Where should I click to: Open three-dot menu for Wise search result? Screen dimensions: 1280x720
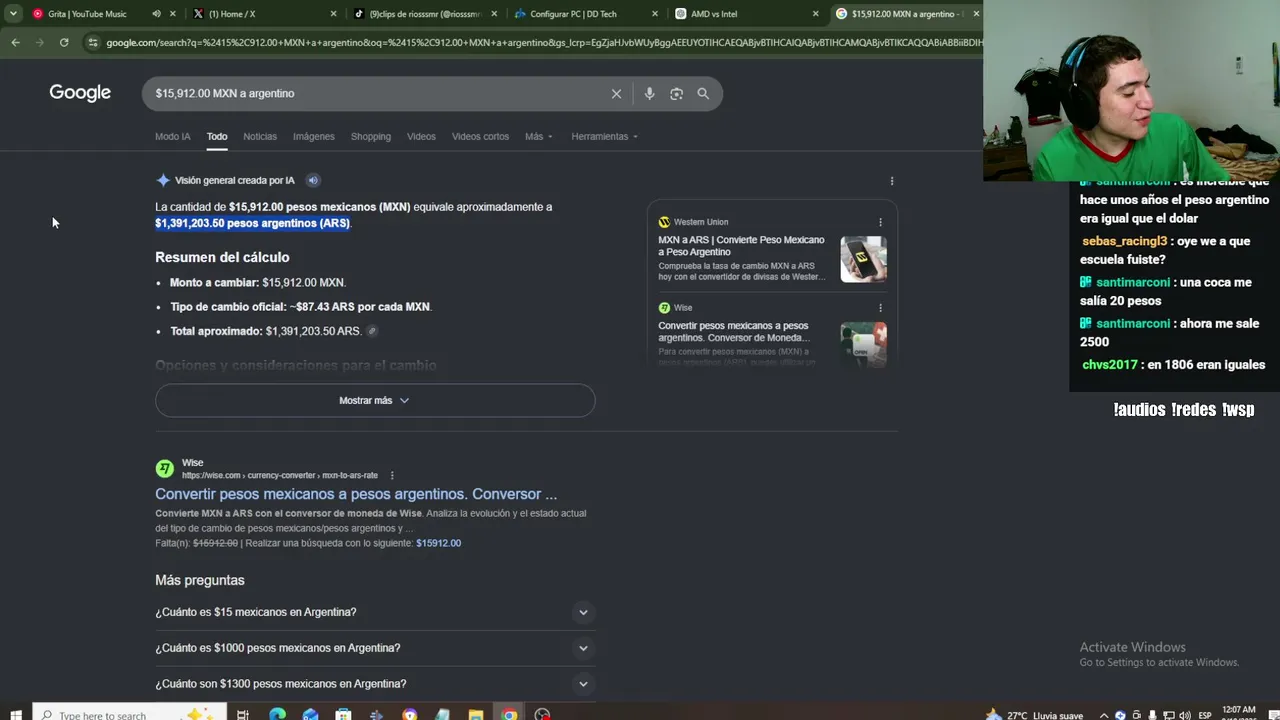392,476
